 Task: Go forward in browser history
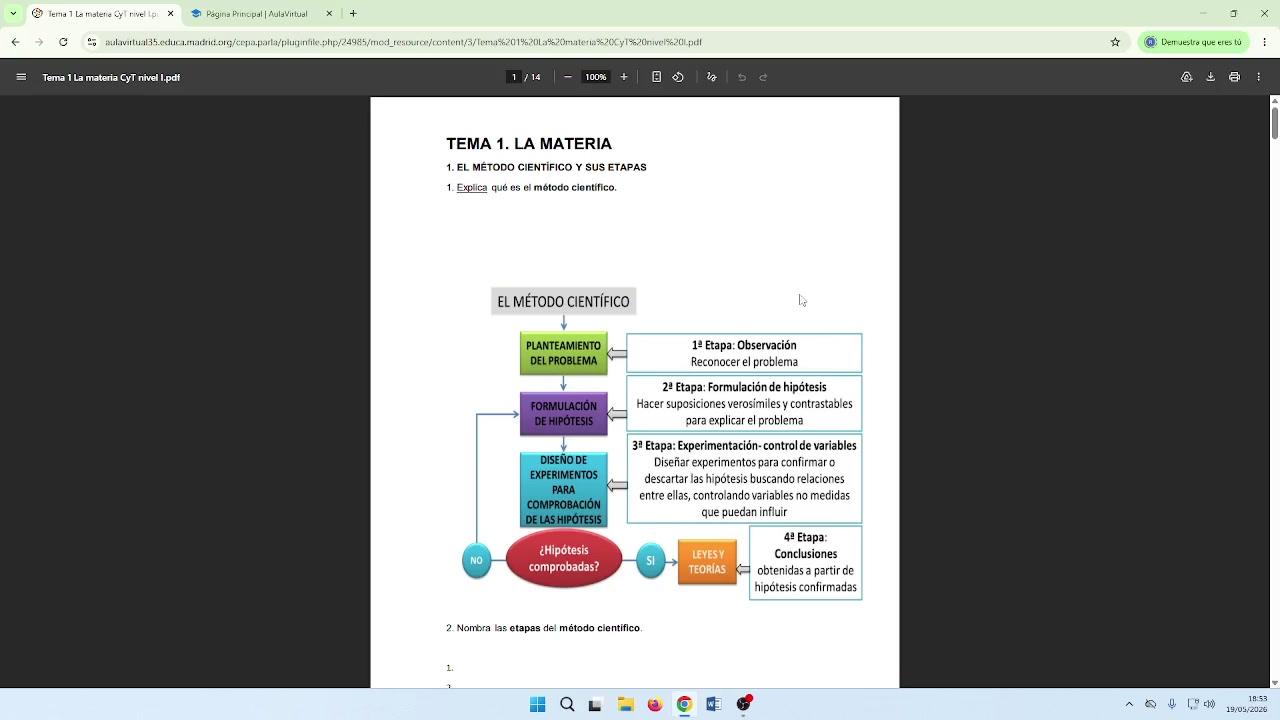pos(39,42)
